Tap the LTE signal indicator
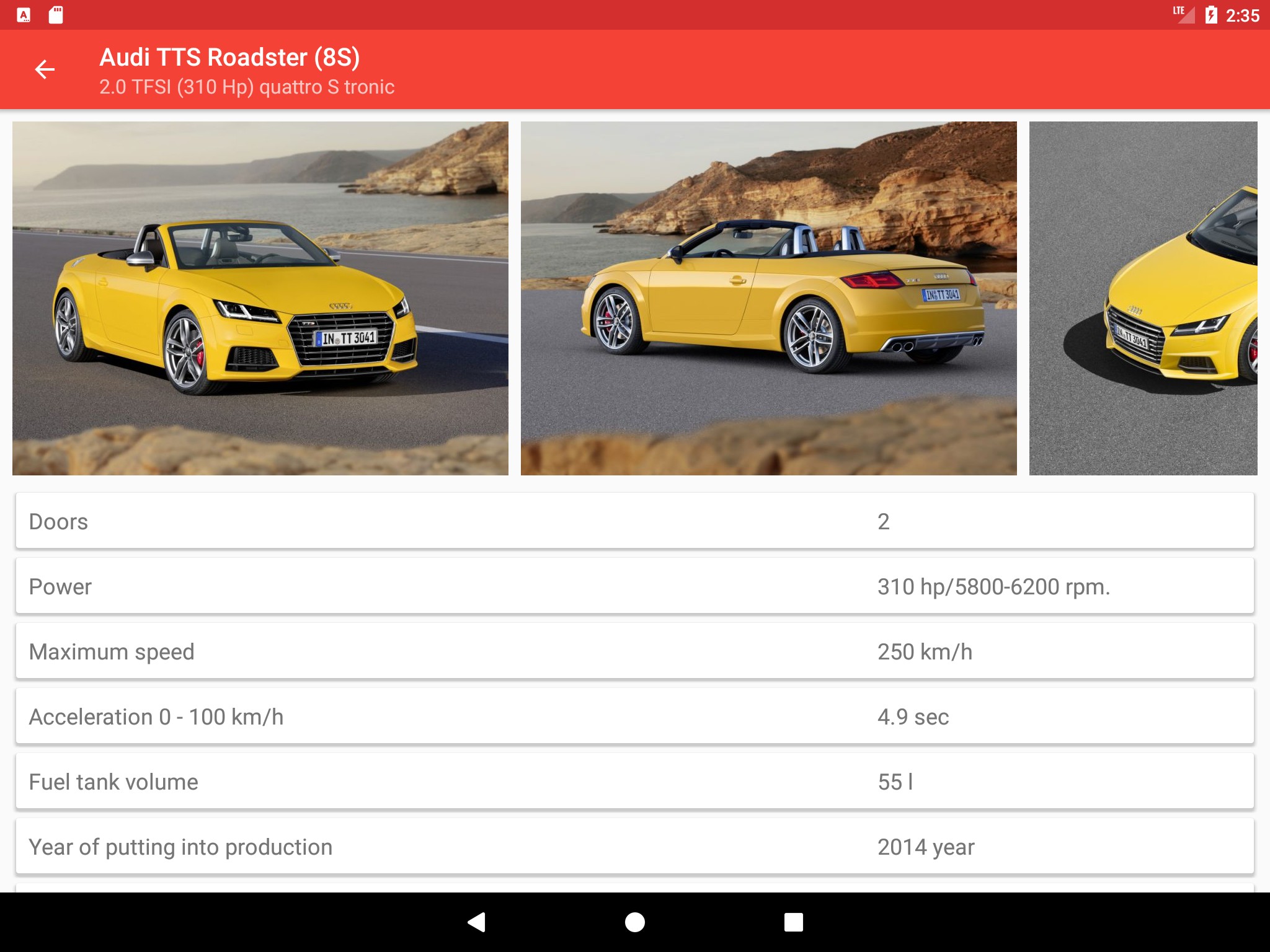The width and height of the screenshot is (1270, 952). pyautogui.click(x=1183, y=14)
